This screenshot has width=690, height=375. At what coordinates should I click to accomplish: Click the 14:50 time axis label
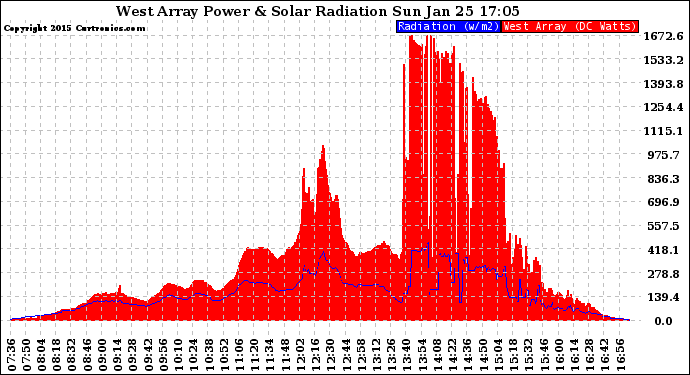pyautogui.click(x=483, y=355)
